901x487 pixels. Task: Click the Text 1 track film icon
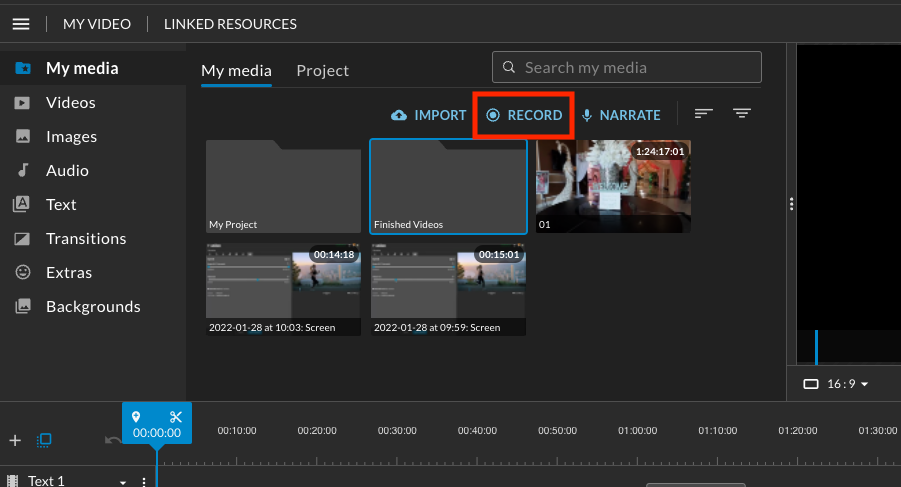12,481
